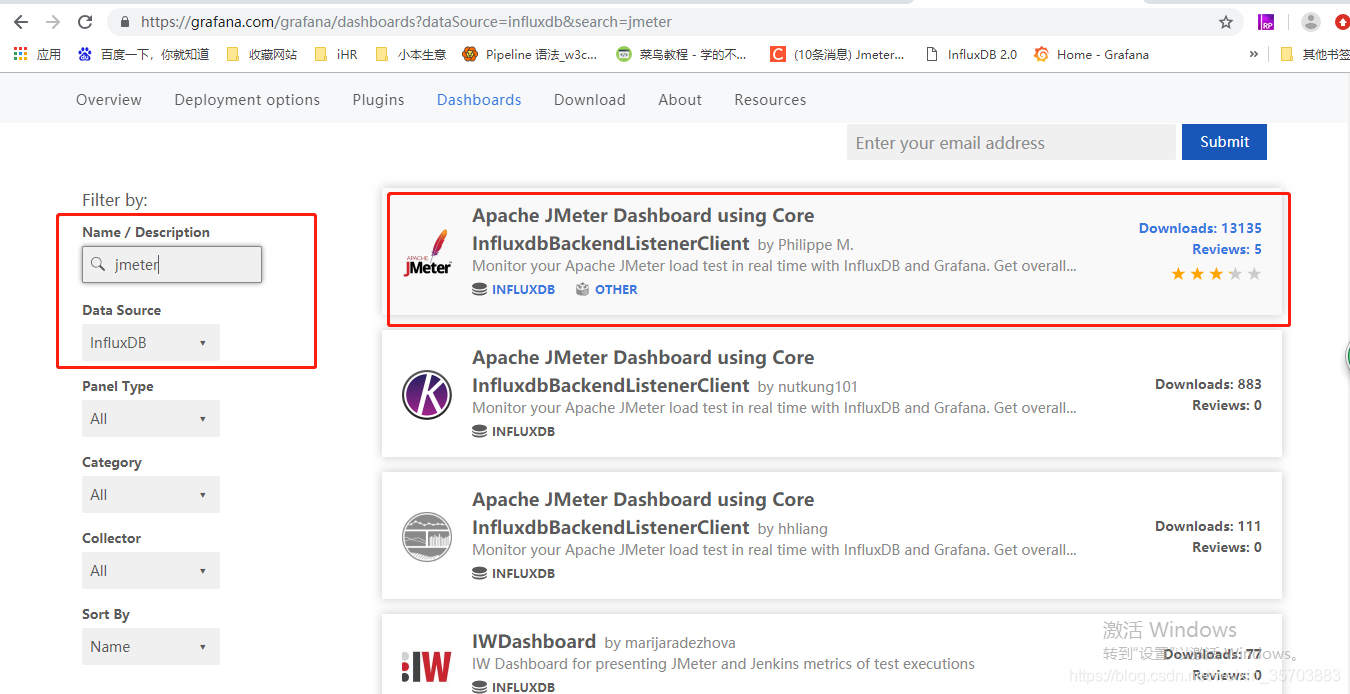Open the 应用 apps grid icon
The height and width of the screenshot is (694, 1350).
point(21,54)
